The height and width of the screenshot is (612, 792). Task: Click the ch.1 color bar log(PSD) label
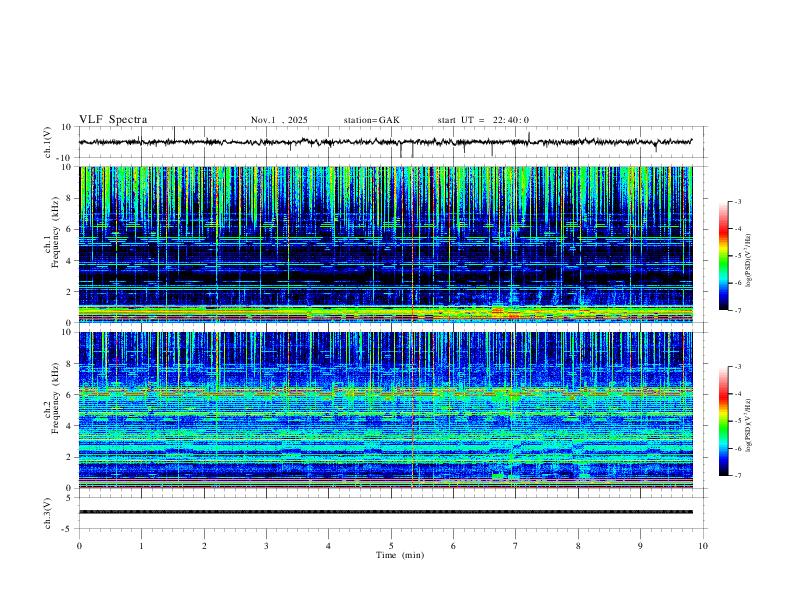[749, 260]
